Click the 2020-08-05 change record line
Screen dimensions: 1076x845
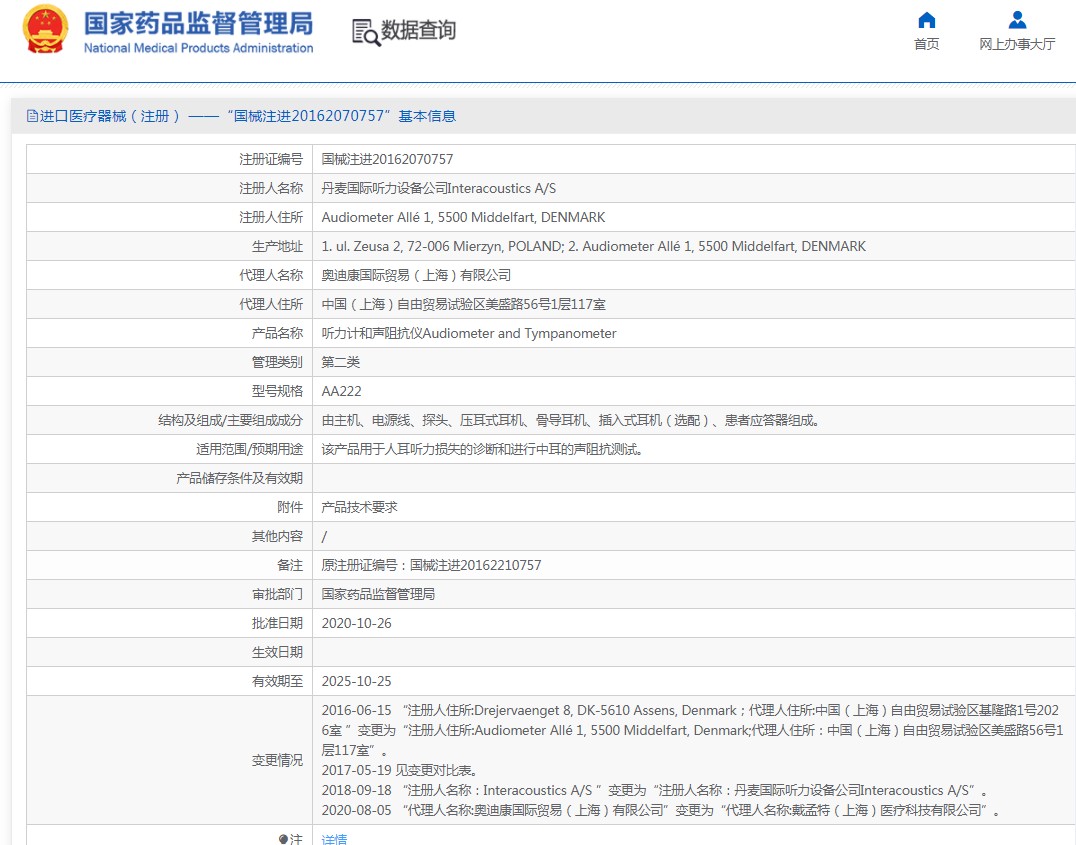[x=661, y=810]
